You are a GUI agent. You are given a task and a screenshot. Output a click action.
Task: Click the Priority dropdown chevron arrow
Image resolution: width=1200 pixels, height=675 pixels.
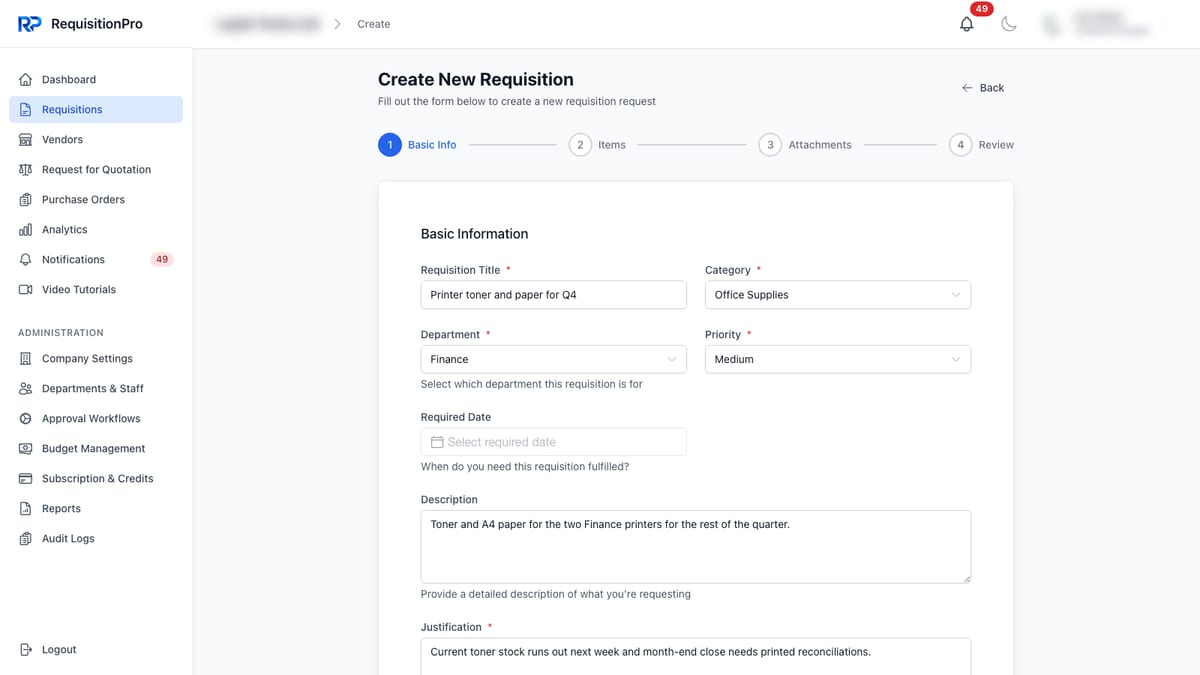tap(956, 359)
